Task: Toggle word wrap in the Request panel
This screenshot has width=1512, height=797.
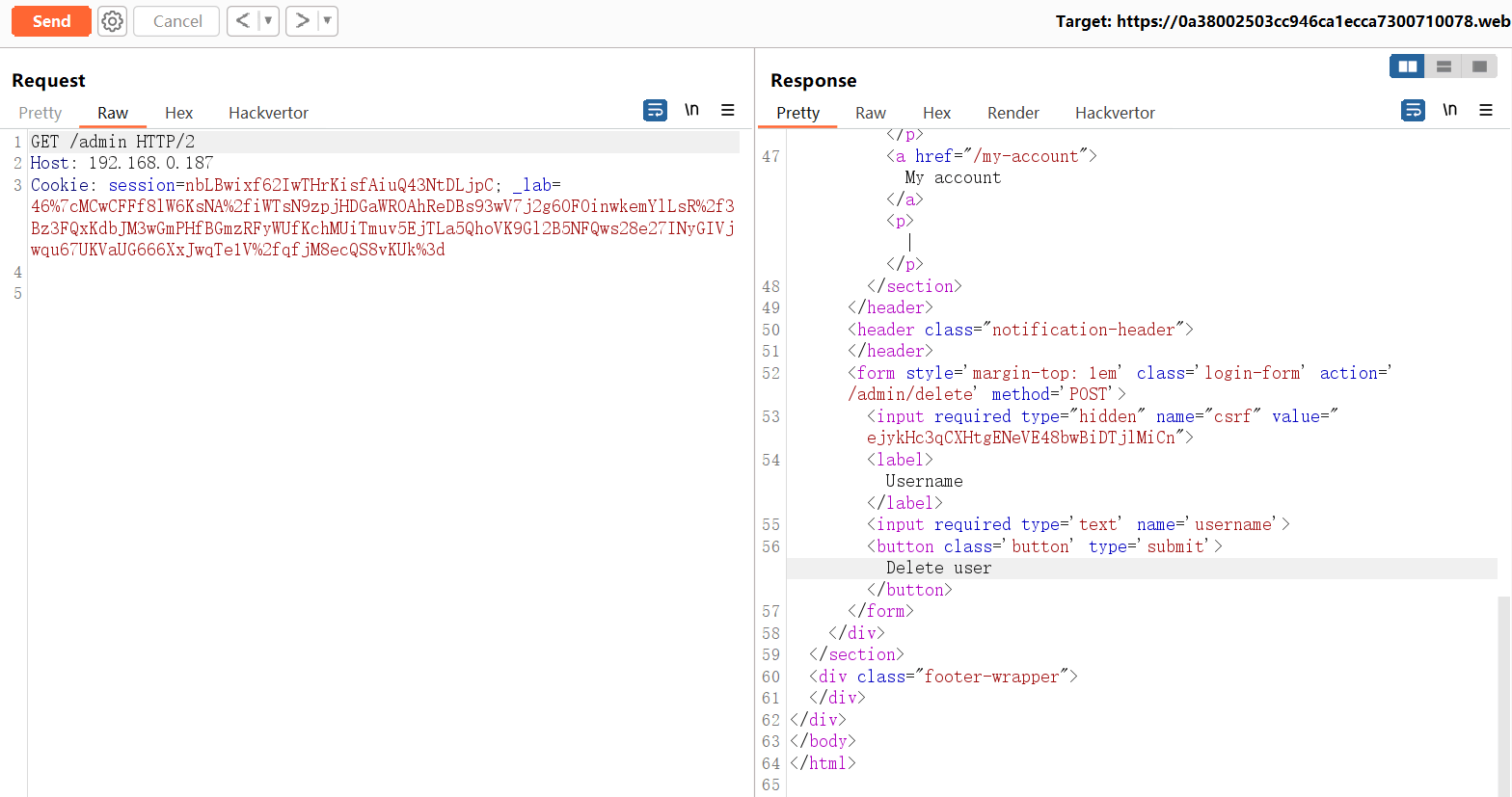Action: point(655,110)
